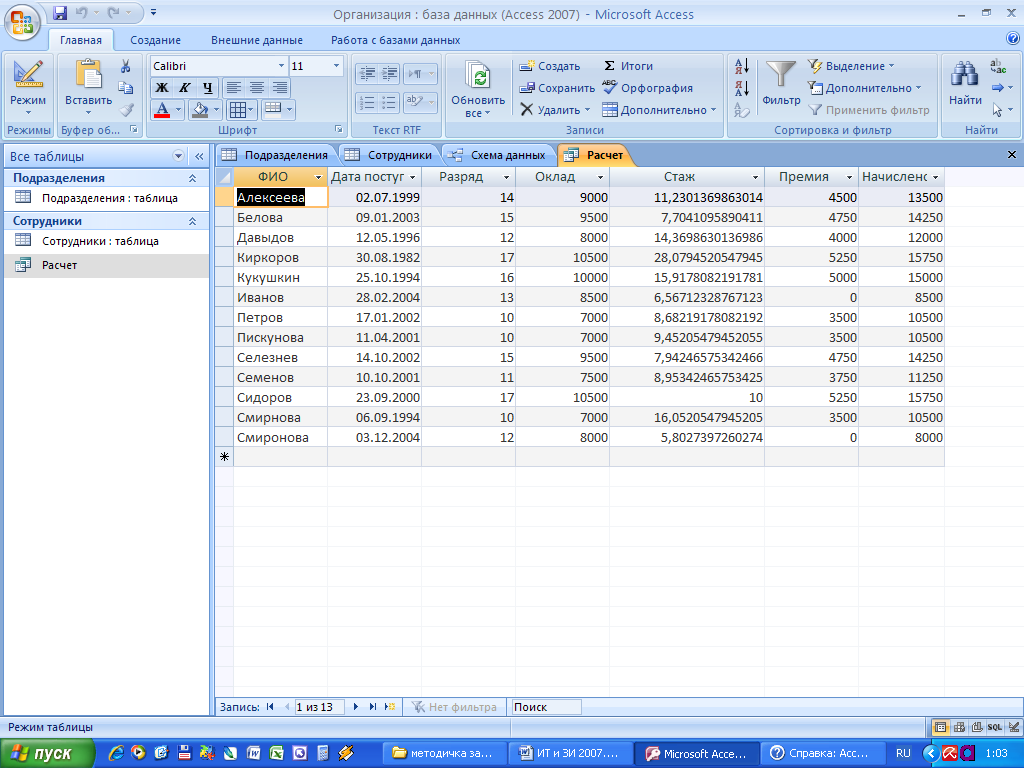
Task: Click current record number field
Action: pyautogui.click(x=319, y=707)
